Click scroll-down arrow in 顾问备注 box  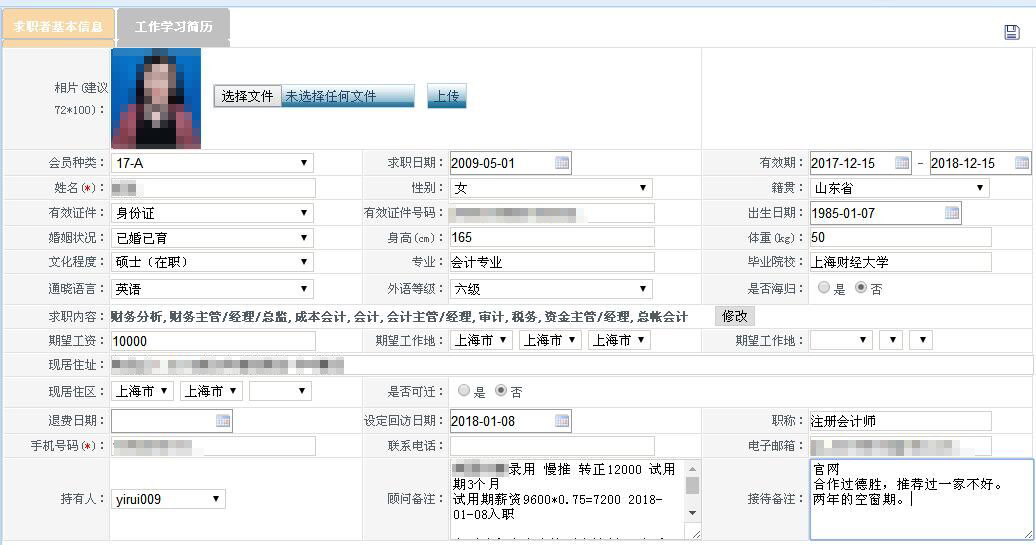coord(692,513)
